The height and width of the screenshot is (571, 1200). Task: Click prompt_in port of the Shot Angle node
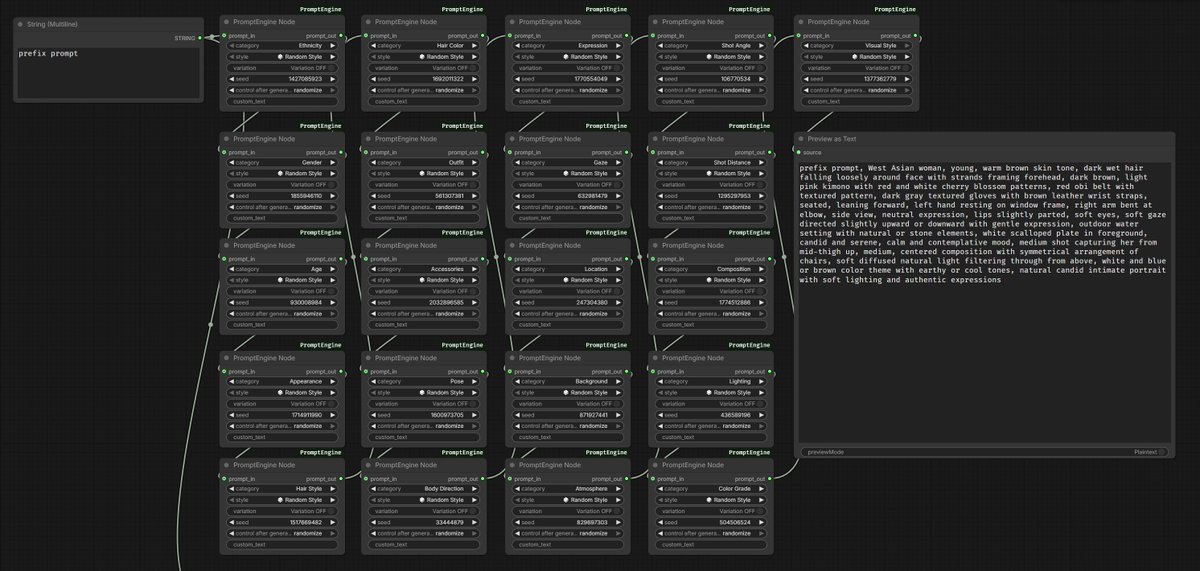tap(653, 35)
